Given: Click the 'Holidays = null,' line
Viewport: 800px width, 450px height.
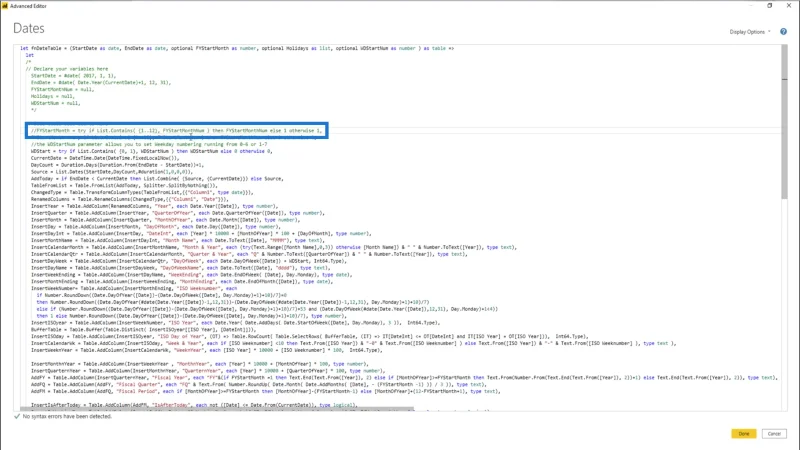Looking at the screenshot, I should (x=53, y=96).
